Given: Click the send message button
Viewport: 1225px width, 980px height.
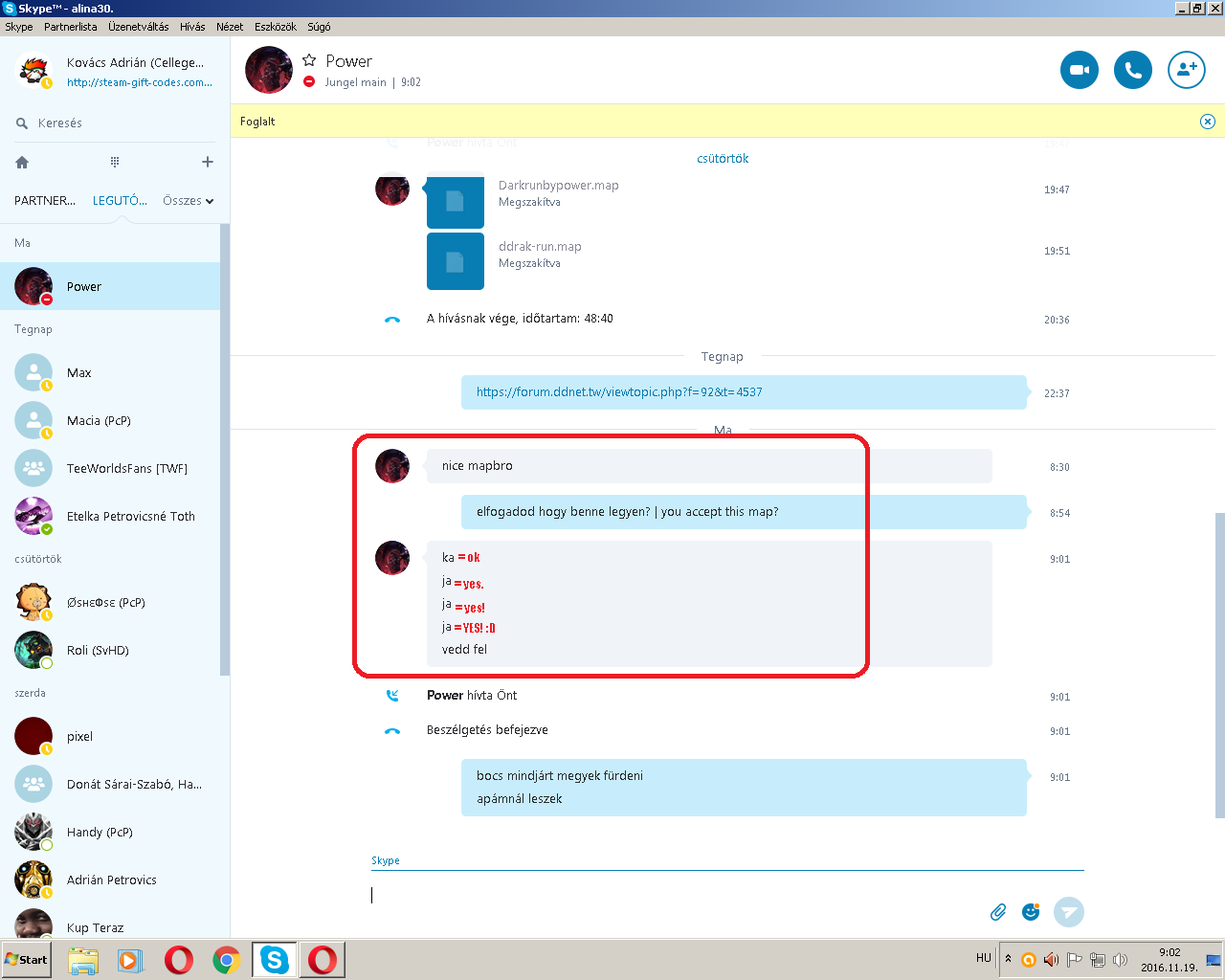Looking at the screenshot, I should click(x=1068, y=912).
